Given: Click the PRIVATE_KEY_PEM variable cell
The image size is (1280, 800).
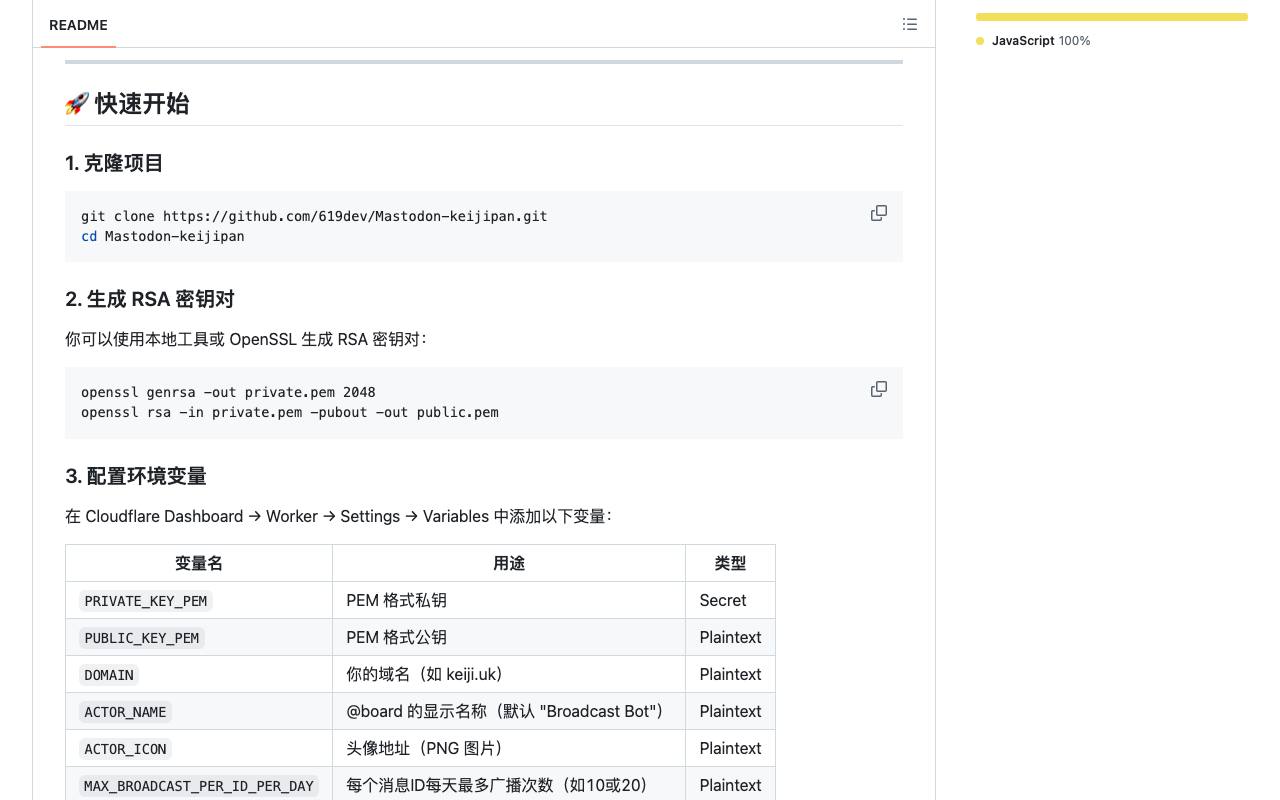Looking at the screenshot, I should [199, 600].
